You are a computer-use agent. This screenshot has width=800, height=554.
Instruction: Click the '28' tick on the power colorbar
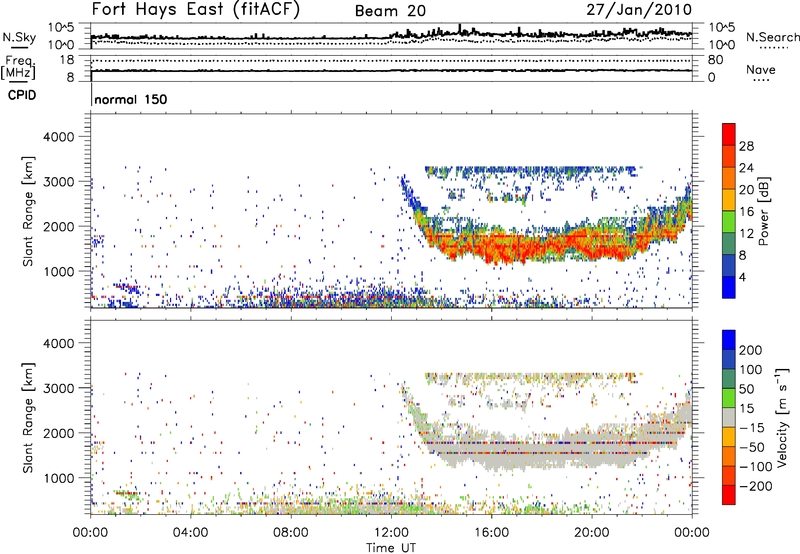746,146
